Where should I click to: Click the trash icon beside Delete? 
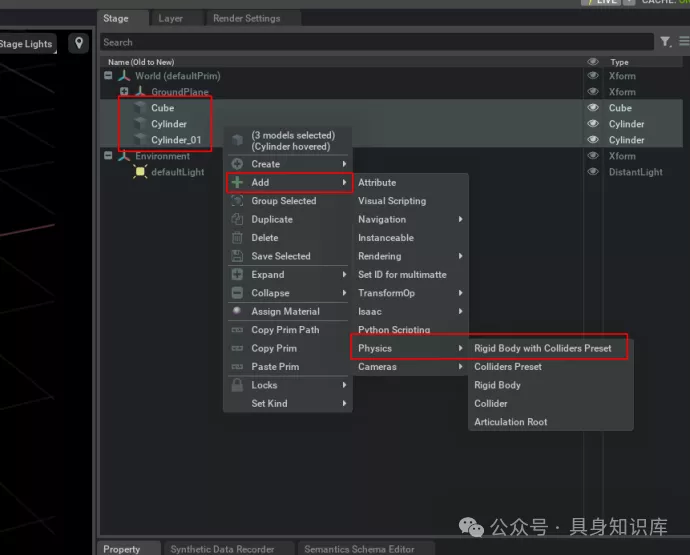(x=237, y=238)
